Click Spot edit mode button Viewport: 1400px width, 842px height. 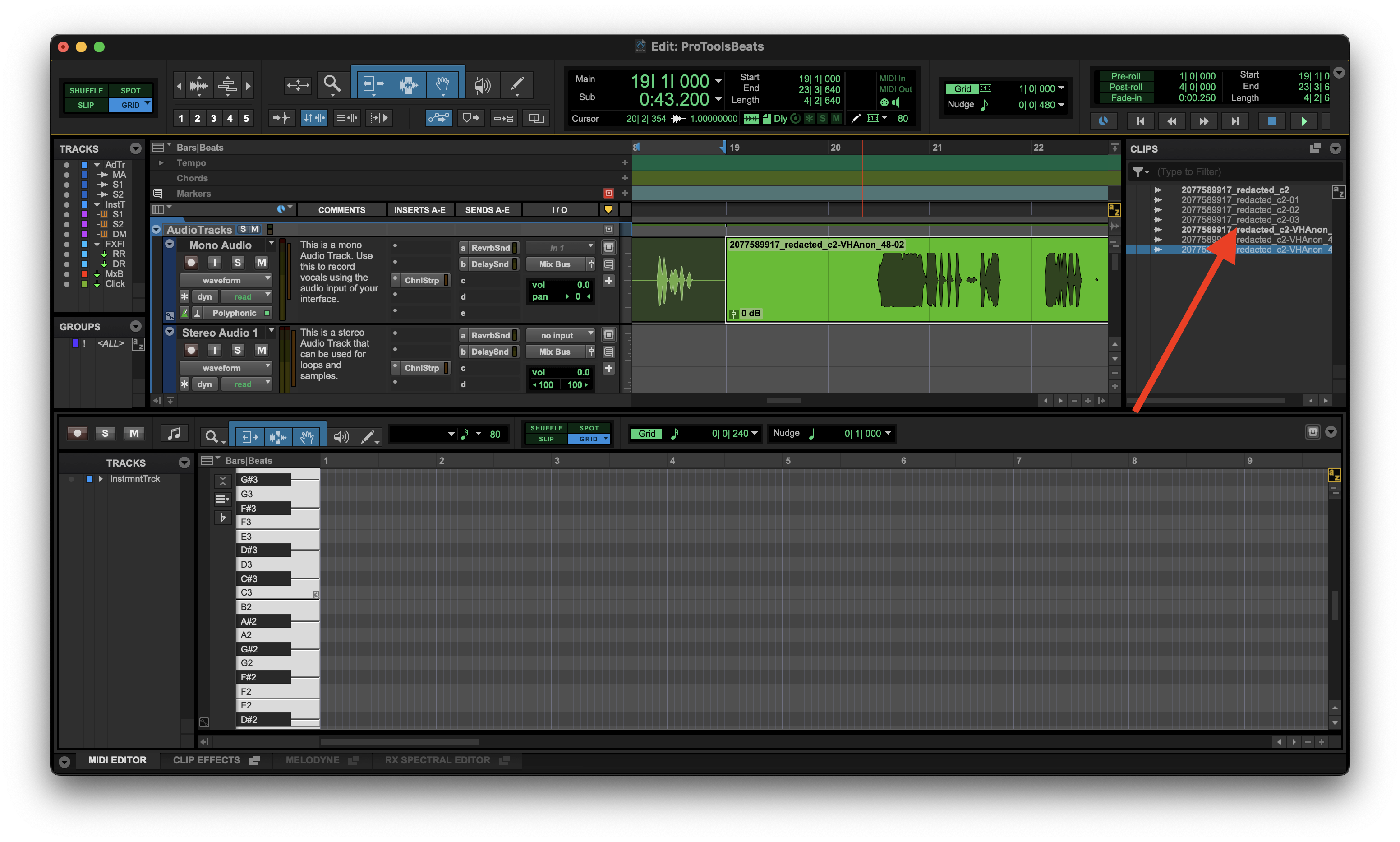(x=130, y=91)
